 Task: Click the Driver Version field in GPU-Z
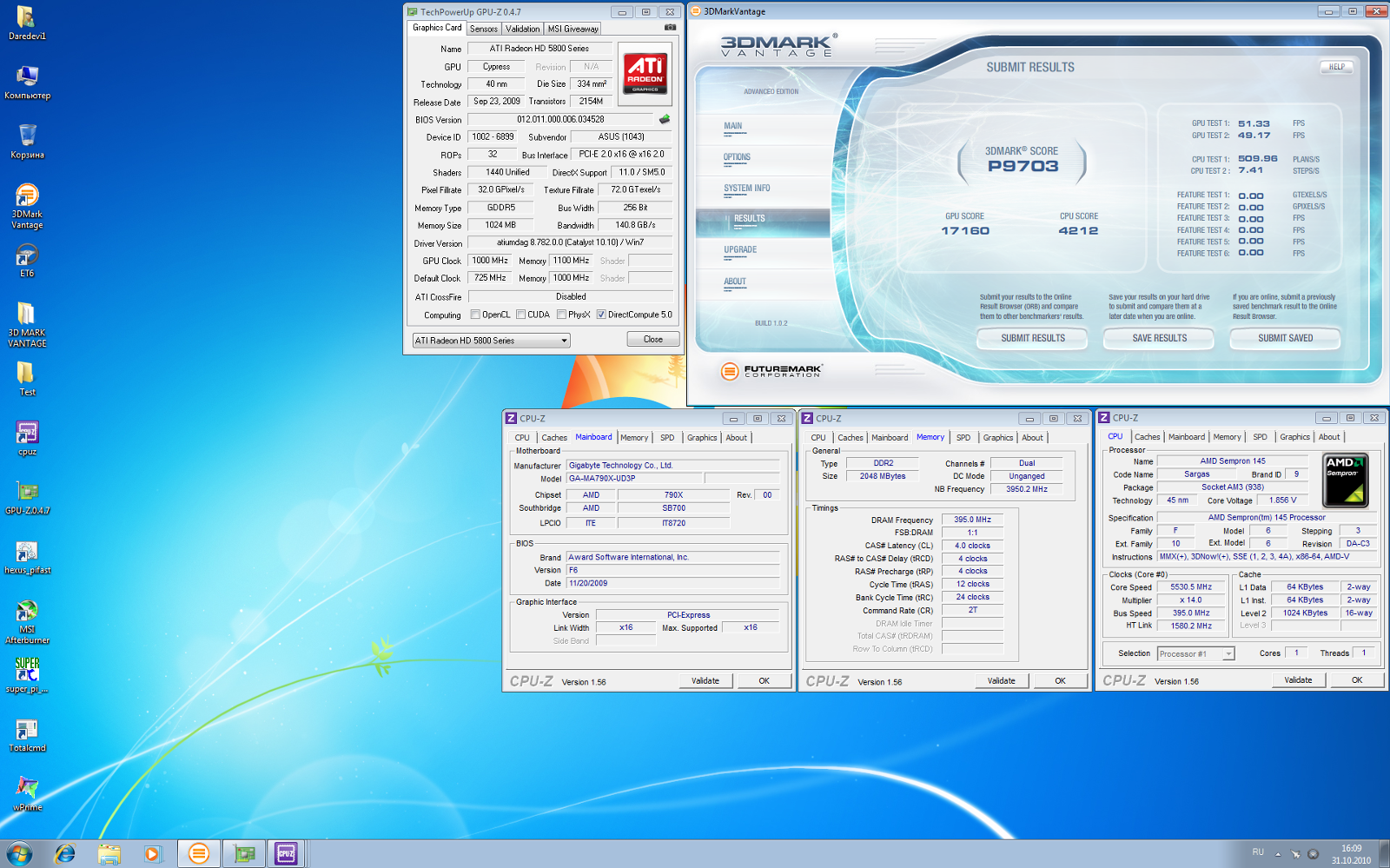coord(570,243)
